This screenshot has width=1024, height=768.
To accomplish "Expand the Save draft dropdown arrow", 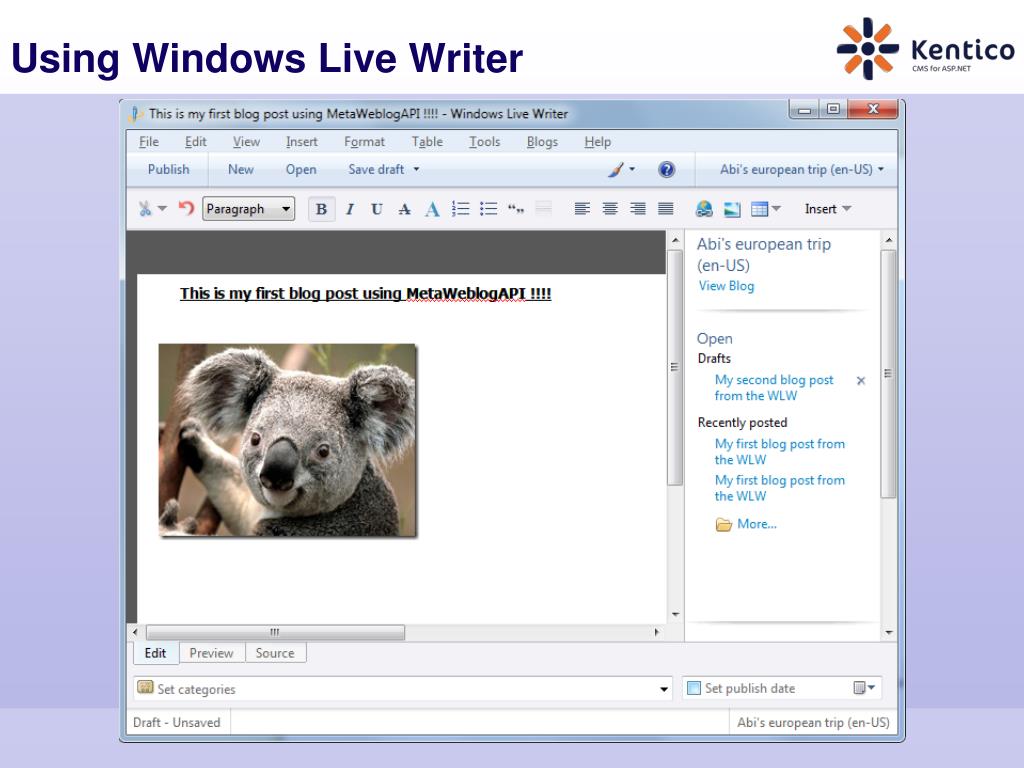I will pos(416,170).
